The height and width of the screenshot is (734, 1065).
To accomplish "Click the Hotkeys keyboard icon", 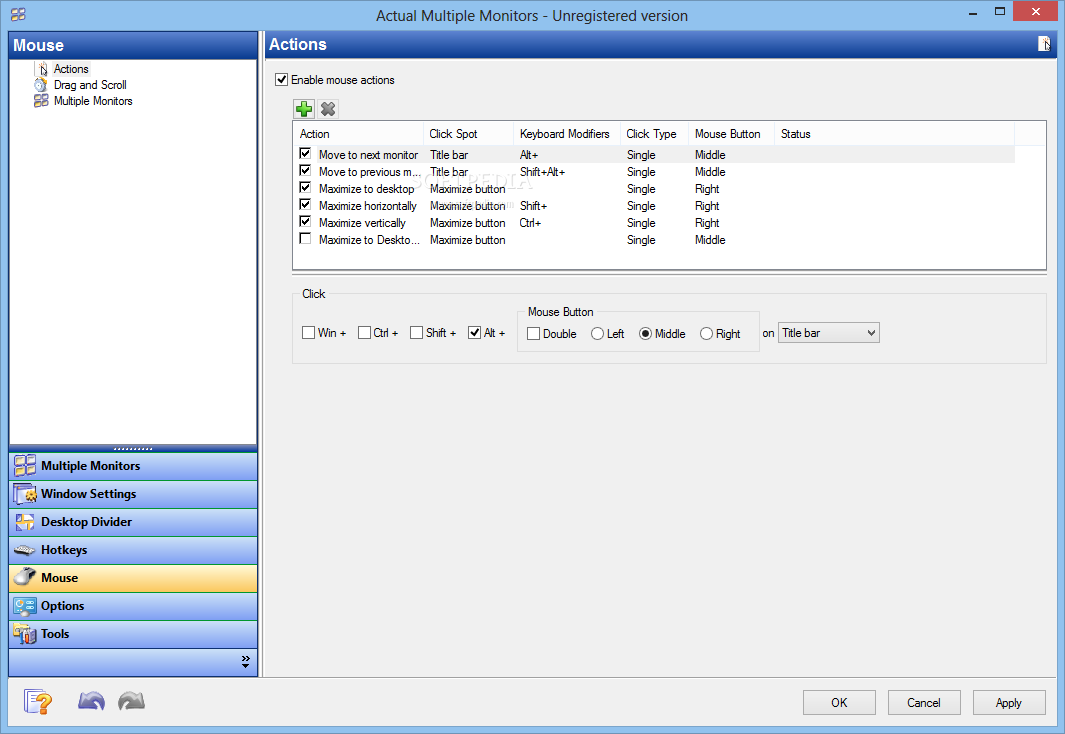I will tap(25, 549).
